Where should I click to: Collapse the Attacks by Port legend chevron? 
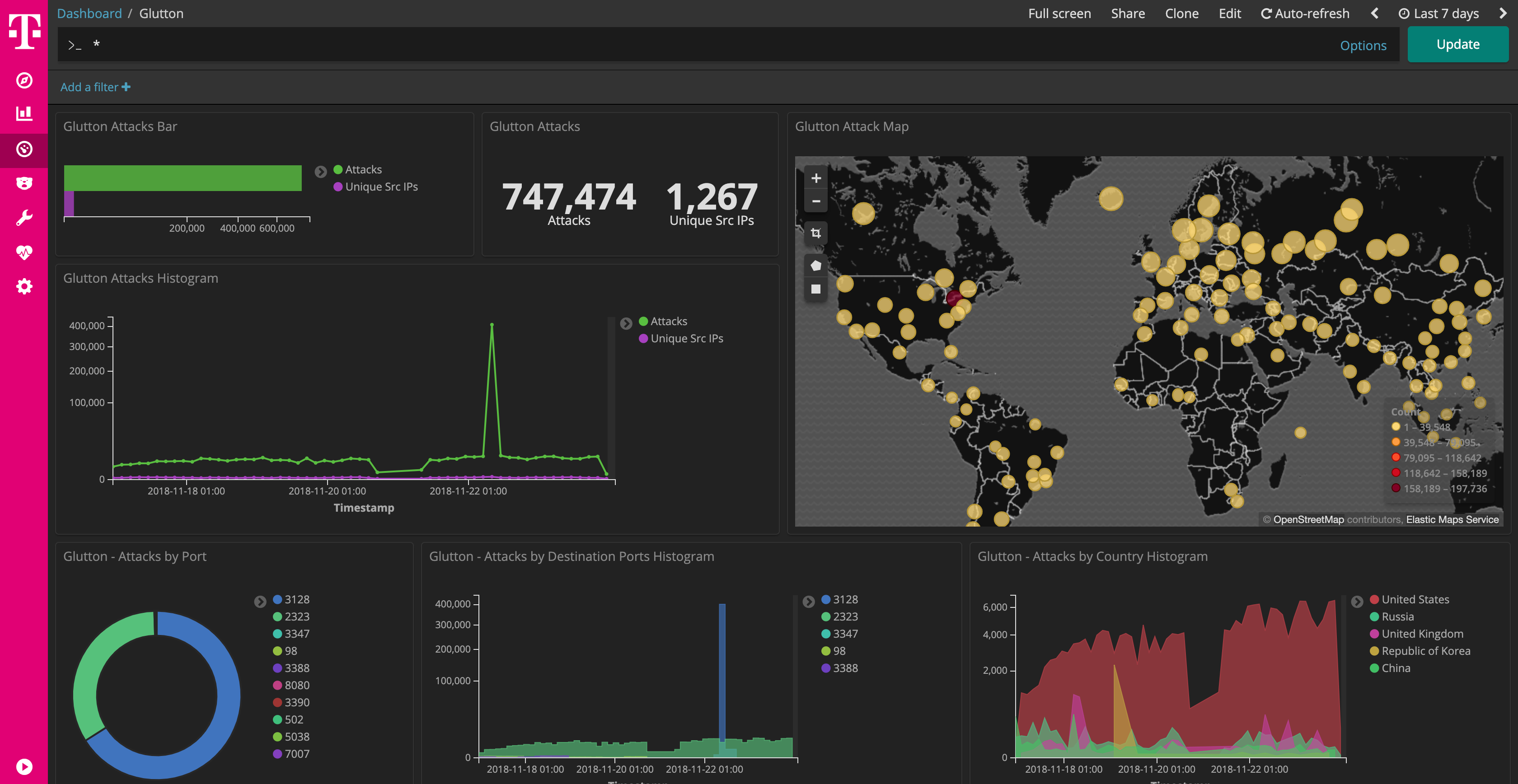click(x=261, y=602)
